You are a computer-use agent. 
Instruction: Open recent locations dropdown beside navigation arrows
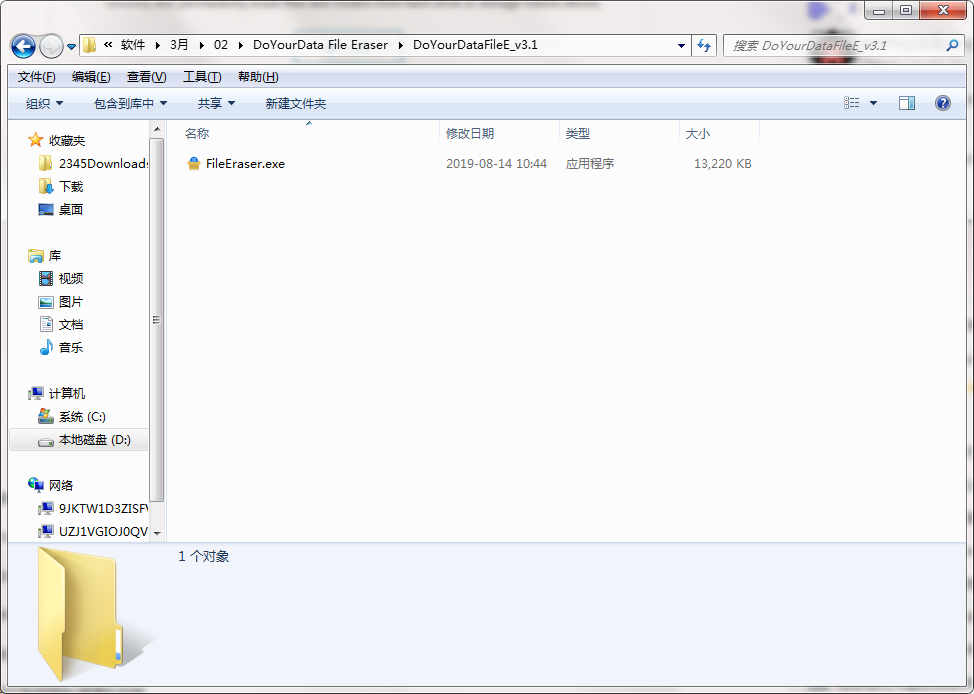pos(71,46)
